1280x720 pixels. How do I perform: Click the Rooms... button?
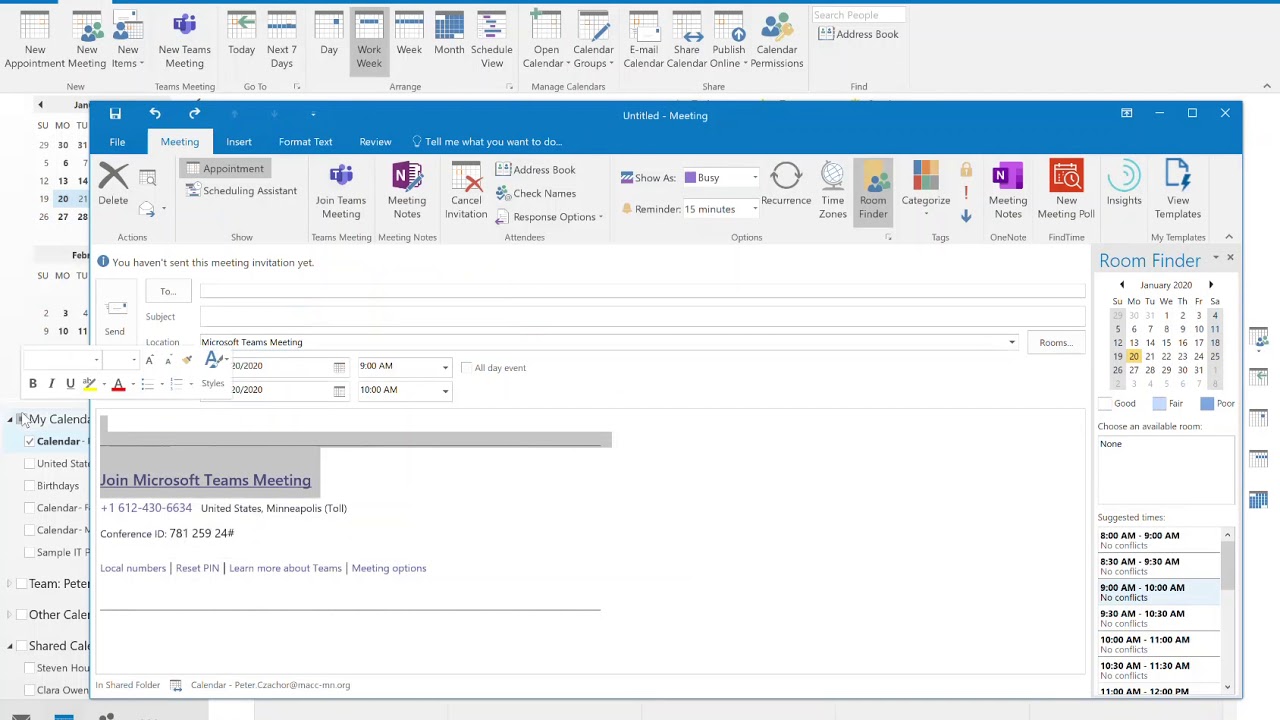(1056, 342)
